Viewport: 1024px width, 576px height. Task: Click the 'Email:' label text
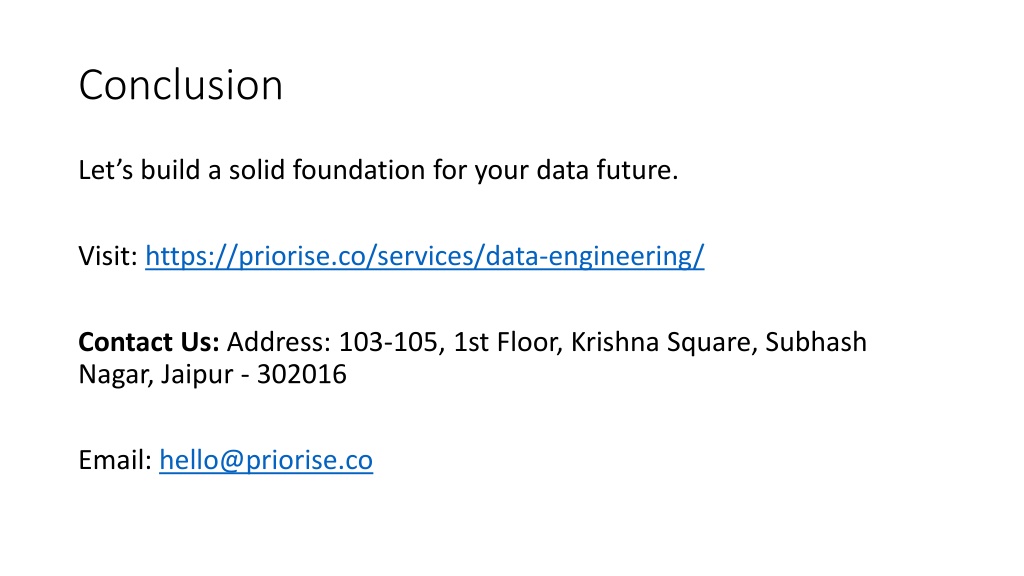(x=116, y=460)
